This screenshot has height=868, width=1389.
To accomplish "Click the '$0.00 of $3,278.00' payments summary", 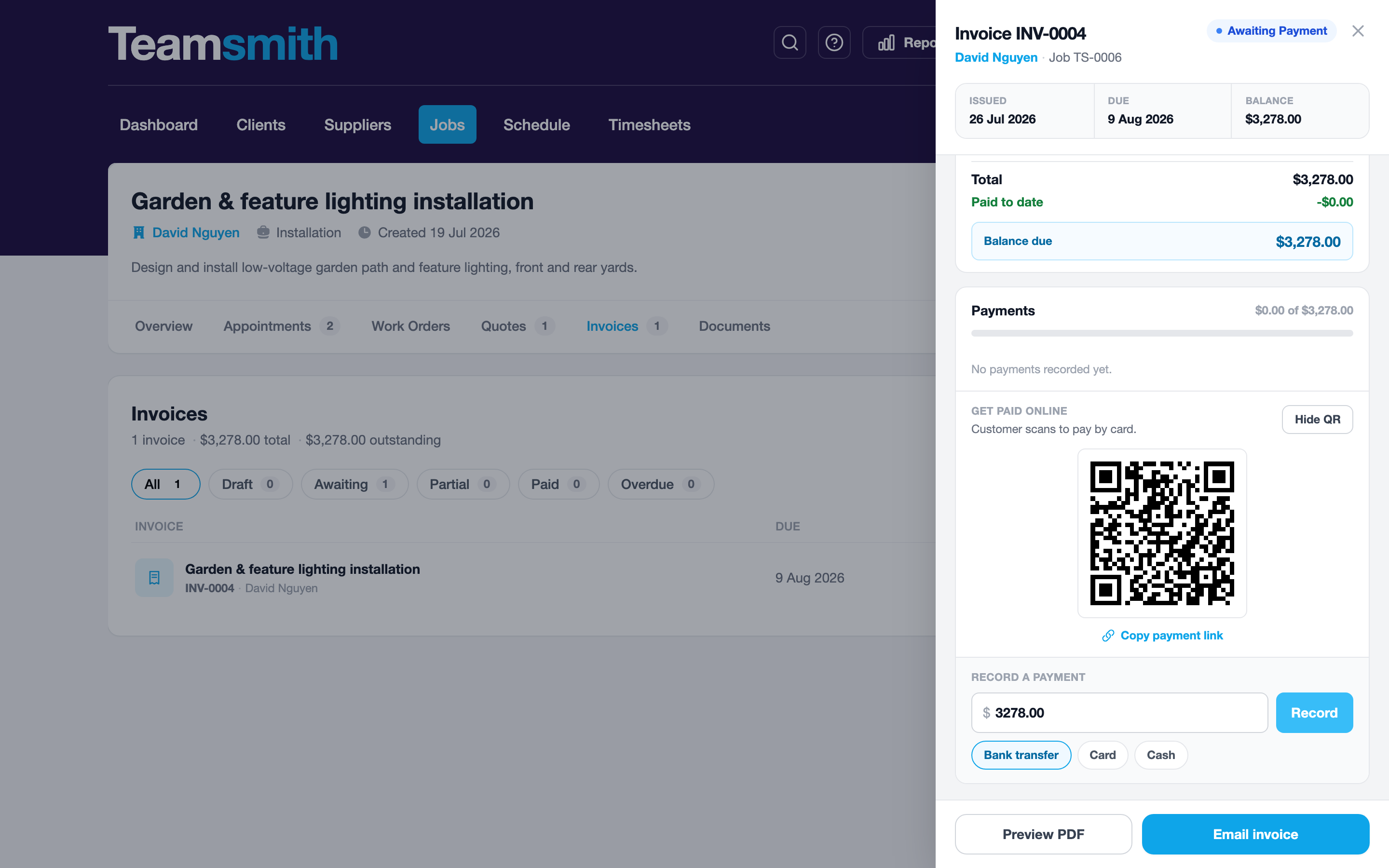I will pyautogui.click(x=1304, y=311).
